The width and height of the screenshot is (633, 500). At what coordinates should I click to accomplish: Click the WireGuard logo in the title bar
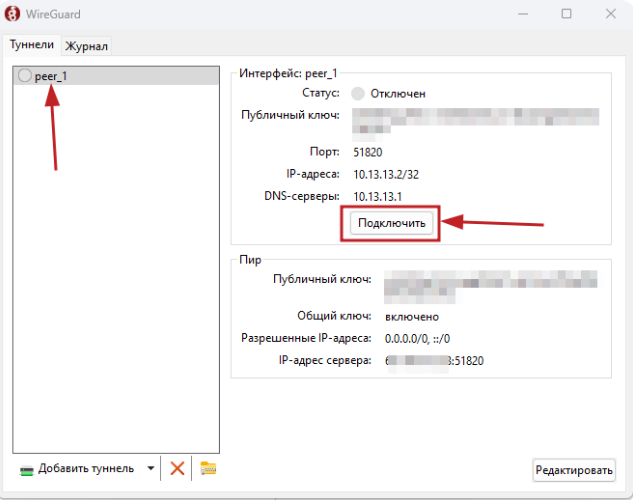(x=12, y=13)
